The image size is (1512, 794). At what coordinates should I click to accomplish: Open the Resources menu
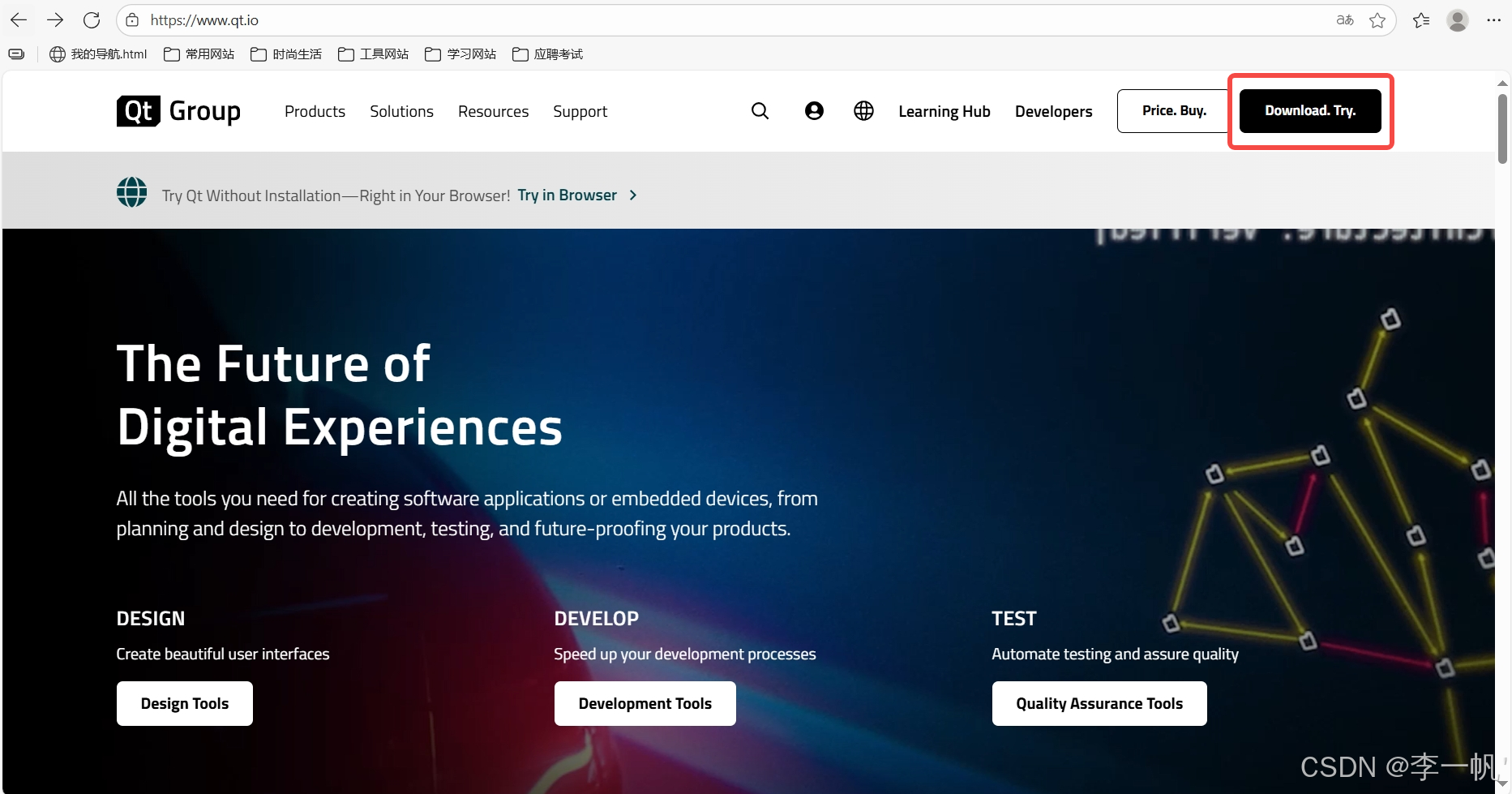[x=493, y=111]
